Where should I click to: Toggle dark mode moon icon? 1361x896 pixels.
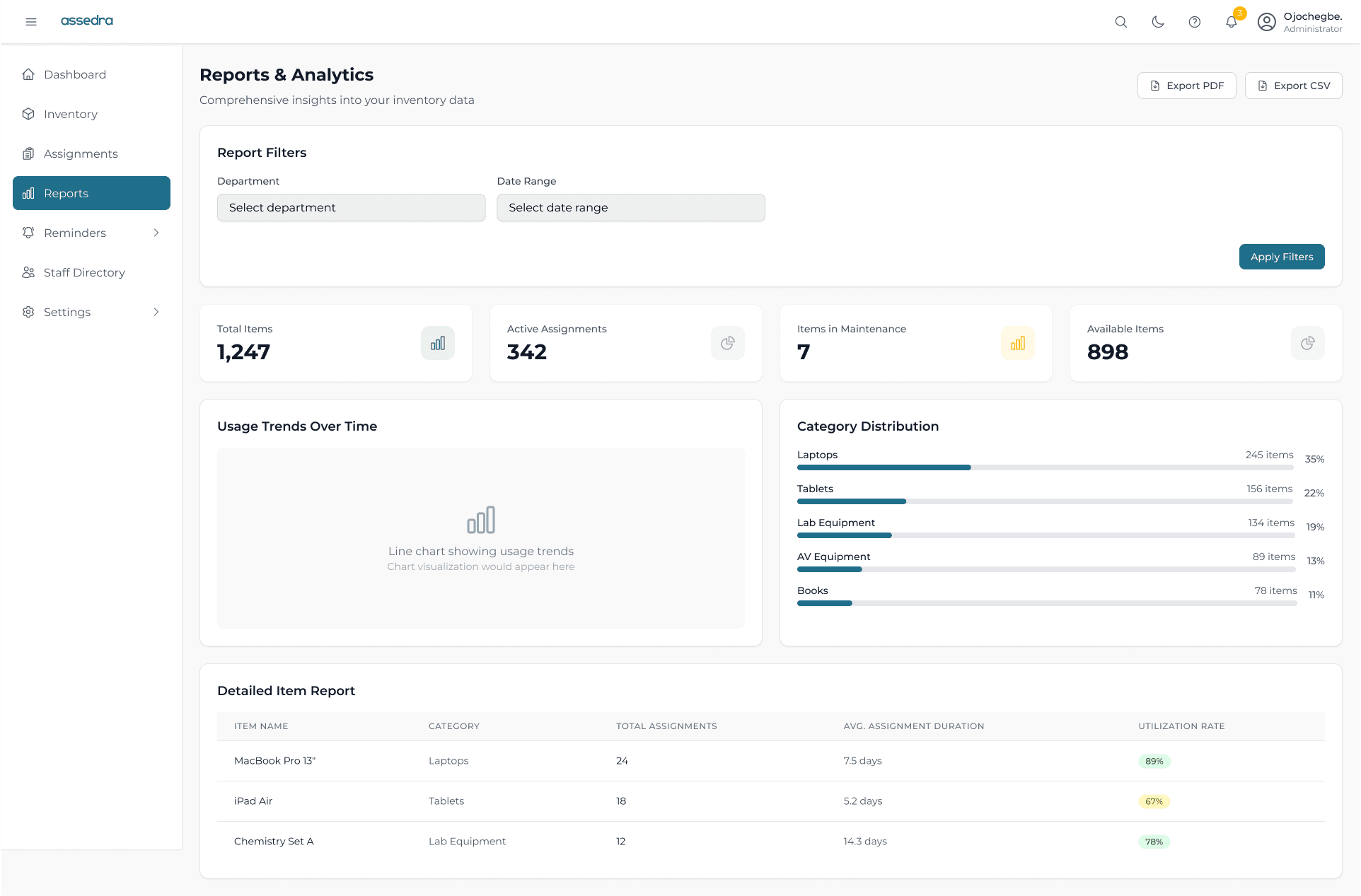pos(1158,22)
